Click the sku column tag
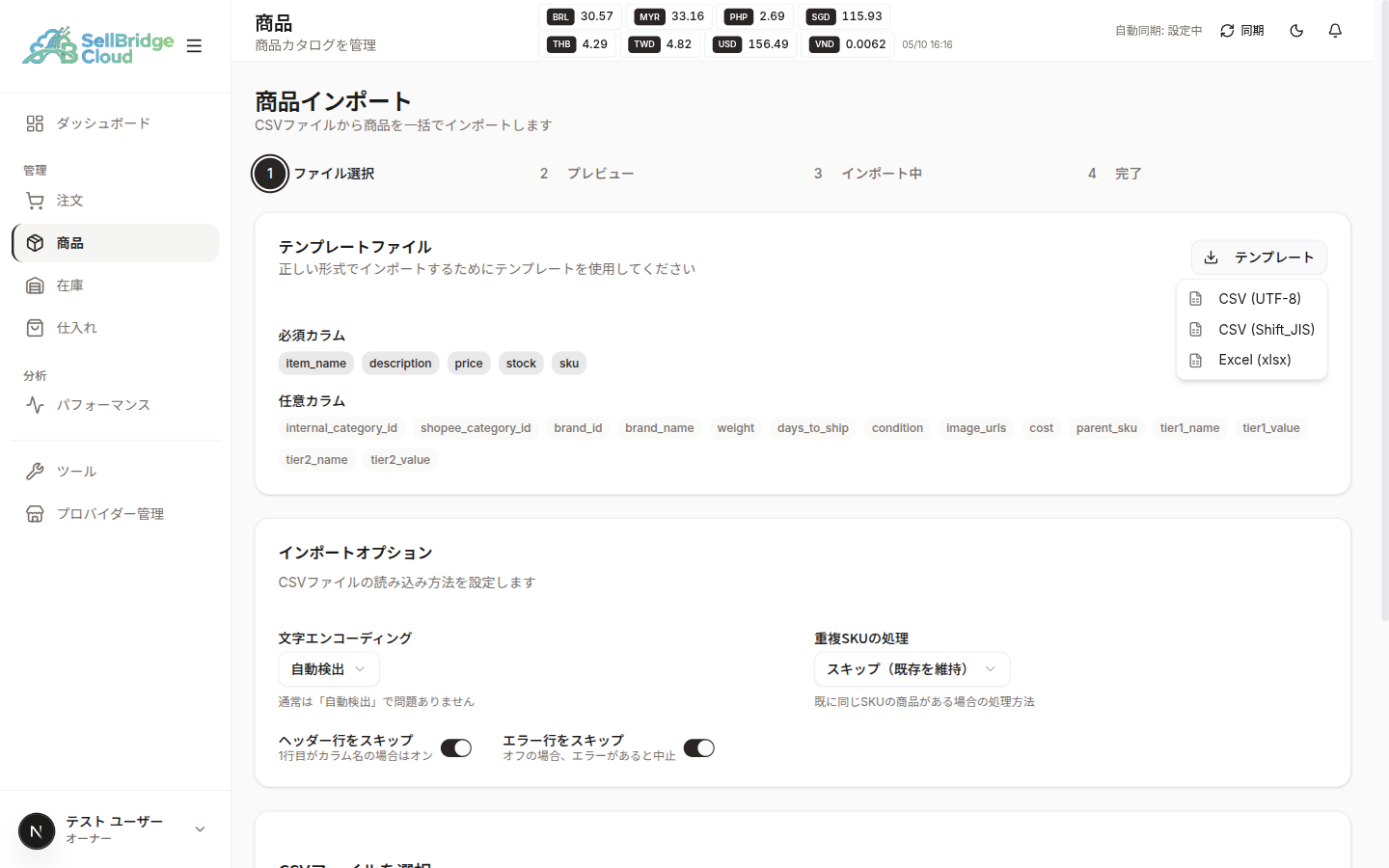Screen dimensions: 1389x868 point(569,364)
